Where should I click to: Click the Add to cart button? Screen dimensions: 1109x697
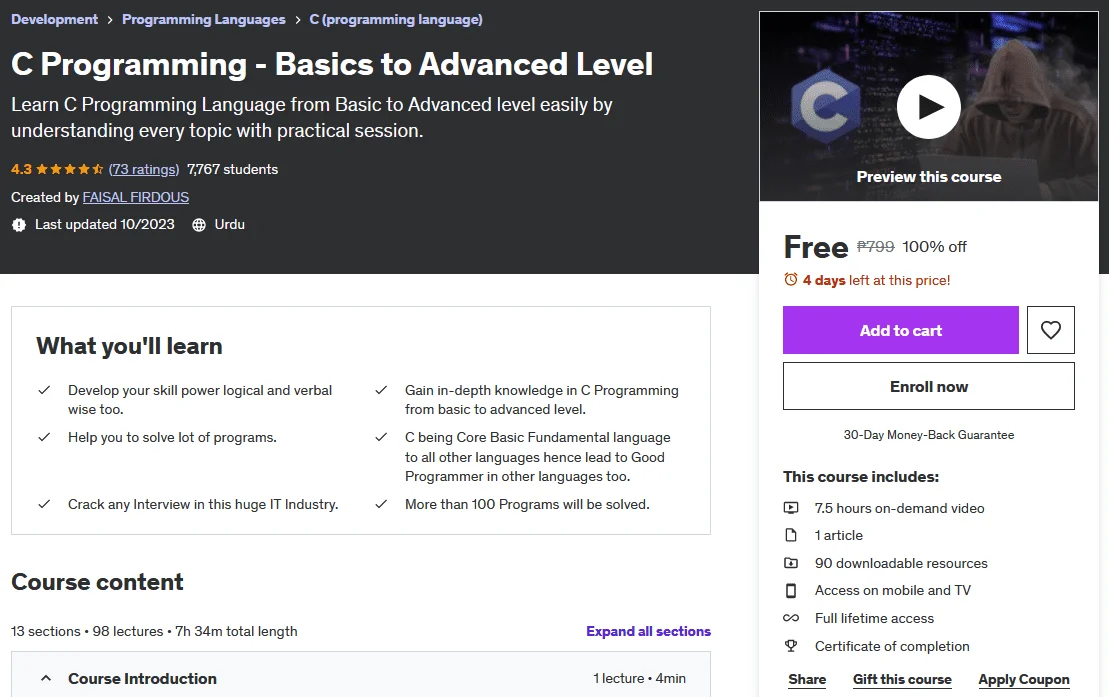[x=900, y=330]
